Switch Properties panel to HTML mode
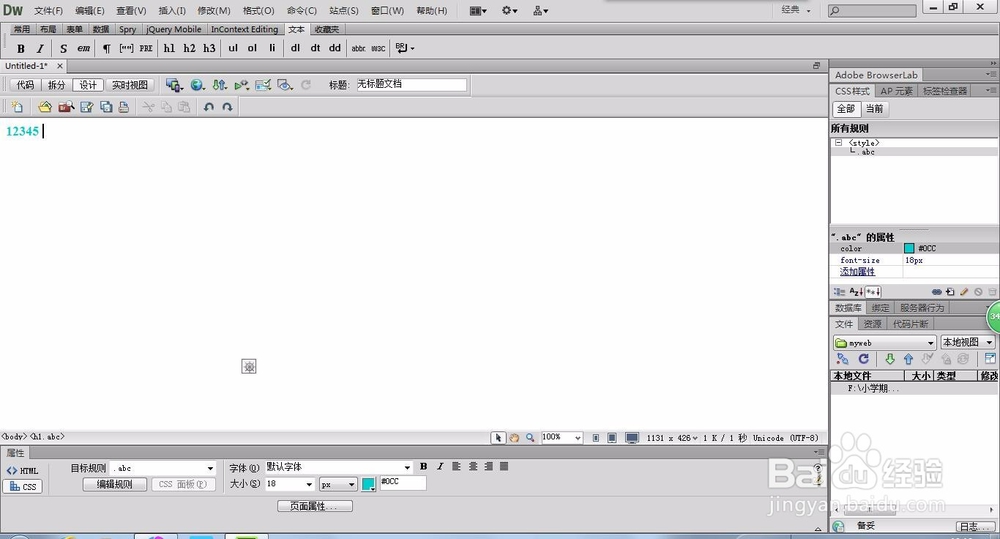Screen dimensions: 1000x539 point(22,471)
